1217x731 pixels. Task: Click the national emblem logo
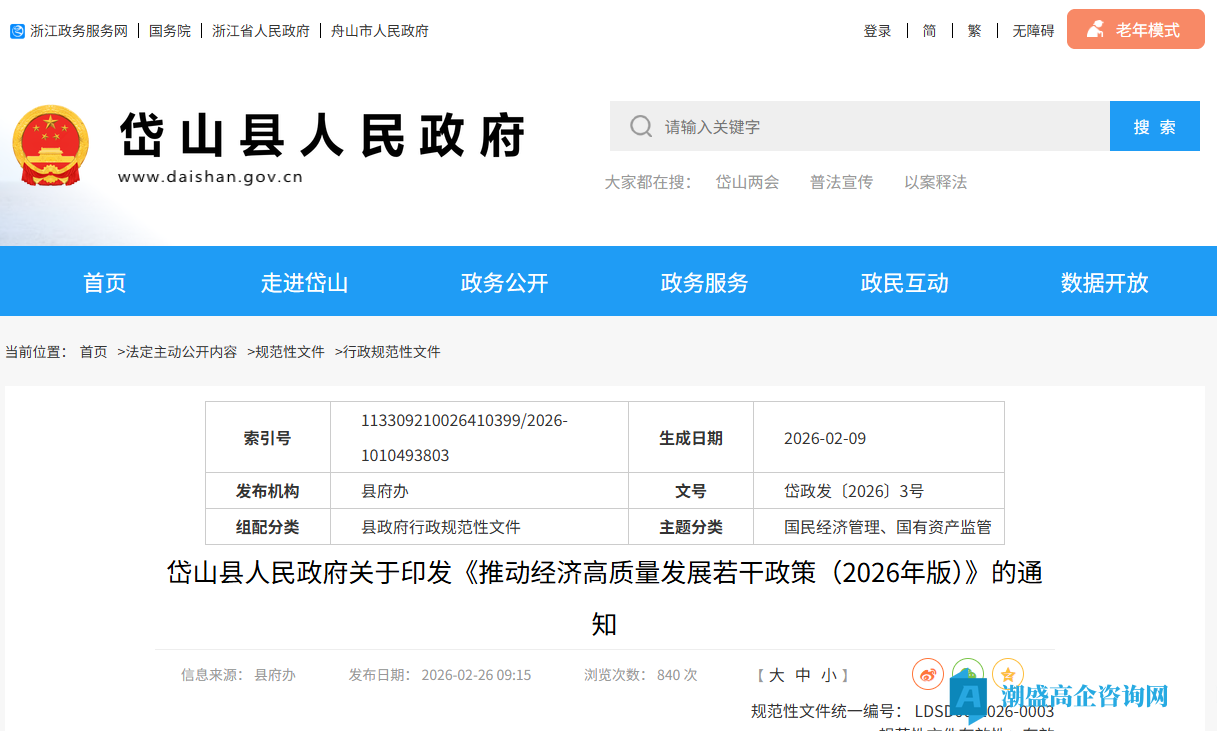(50, 146)
